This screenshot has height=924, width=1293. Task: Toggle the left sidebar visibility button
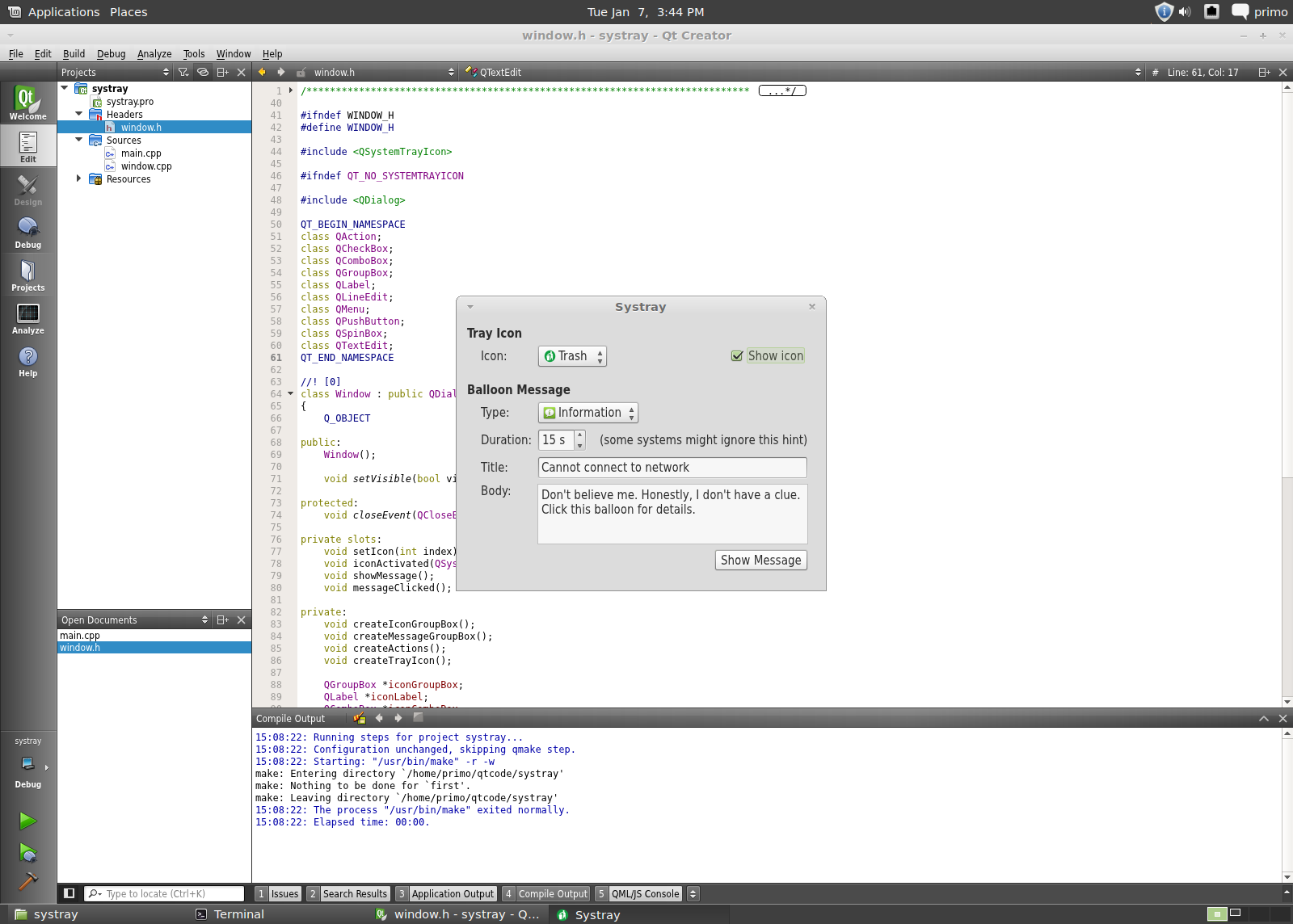click(69, 893)
